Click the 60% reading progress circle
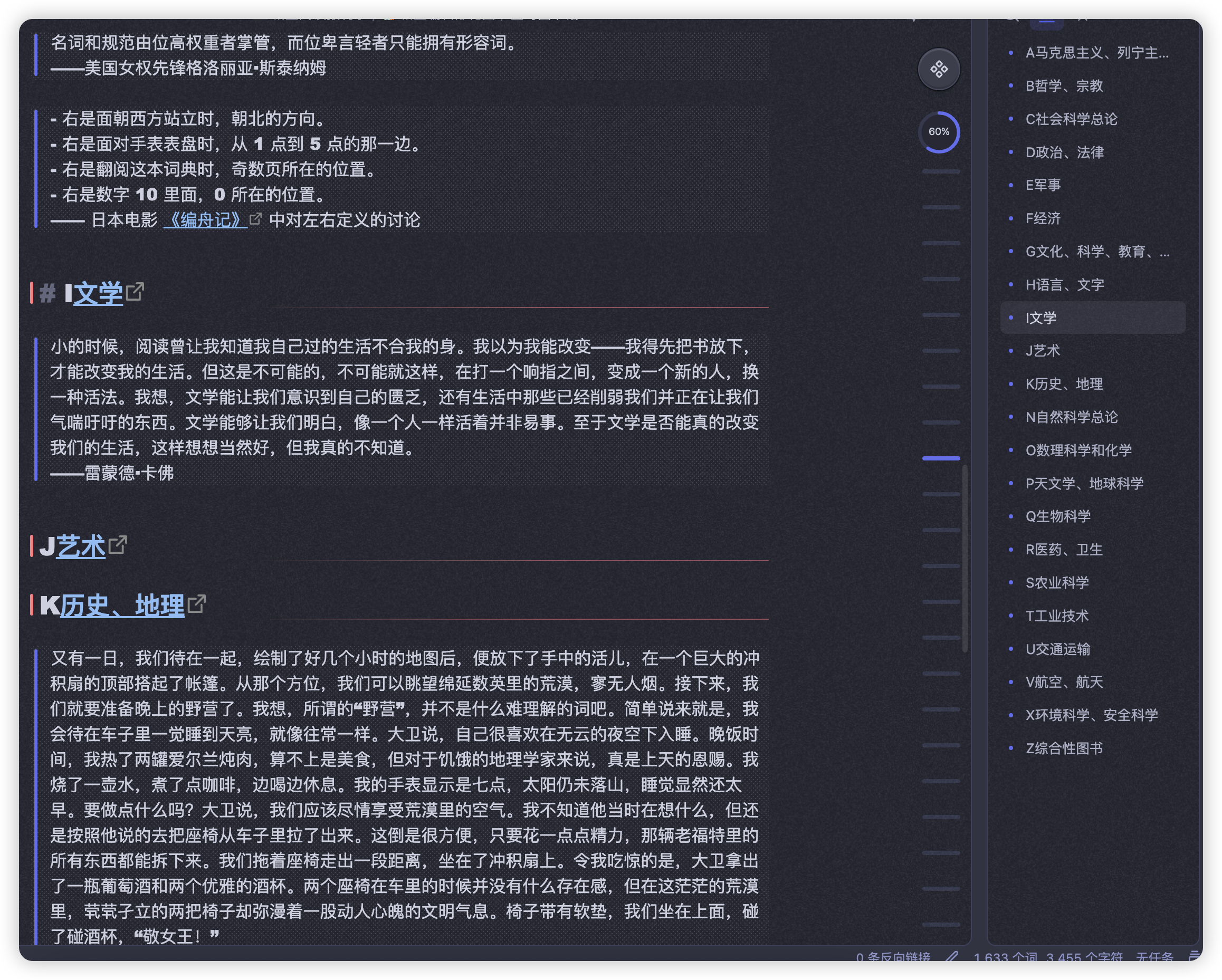Viewport: 1222px width, 980px height. (x=939, y=132)
